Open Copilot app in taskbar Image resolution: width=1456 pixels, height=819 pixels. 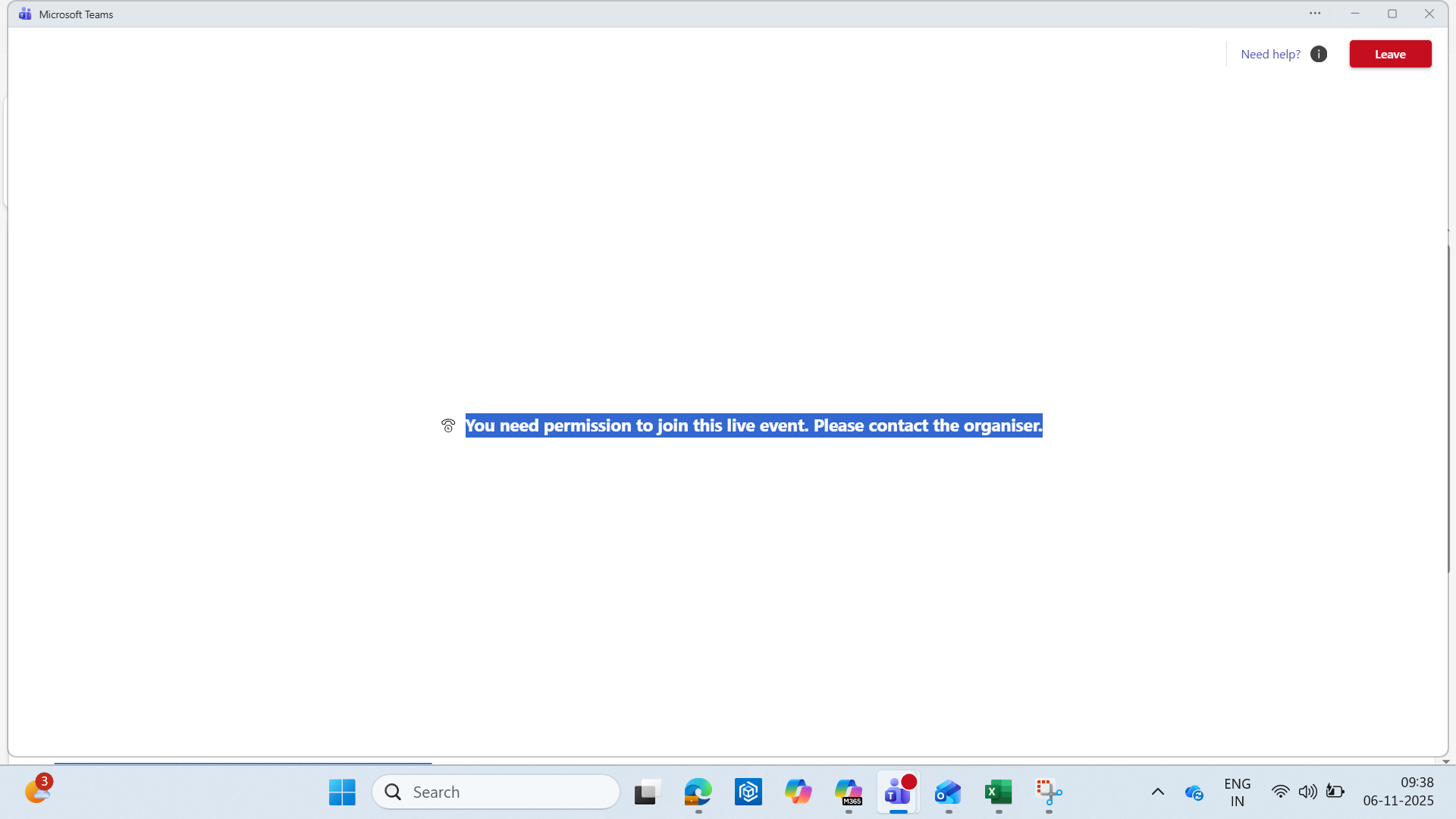tap(798, 792)
